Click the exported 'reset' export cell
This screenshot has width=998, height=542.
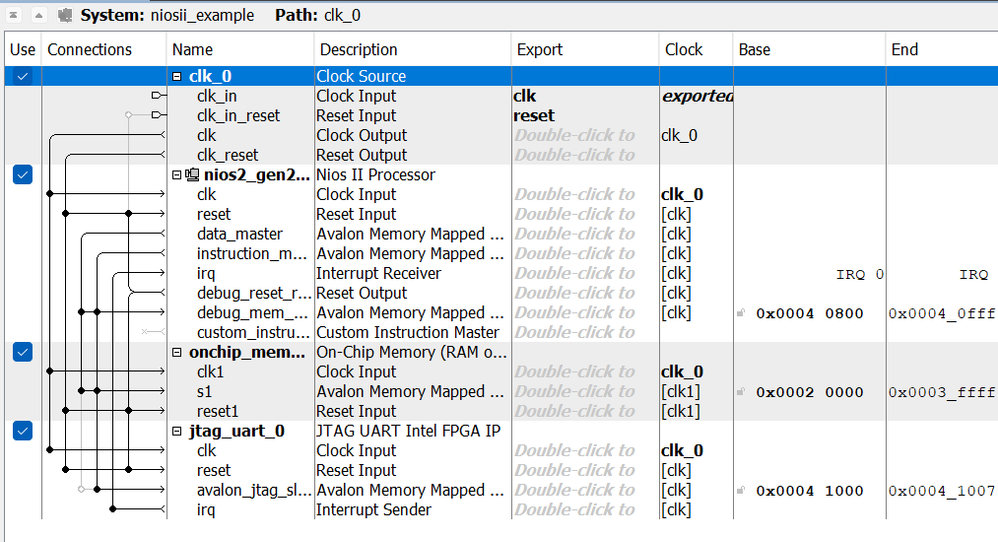coord(585,116)
